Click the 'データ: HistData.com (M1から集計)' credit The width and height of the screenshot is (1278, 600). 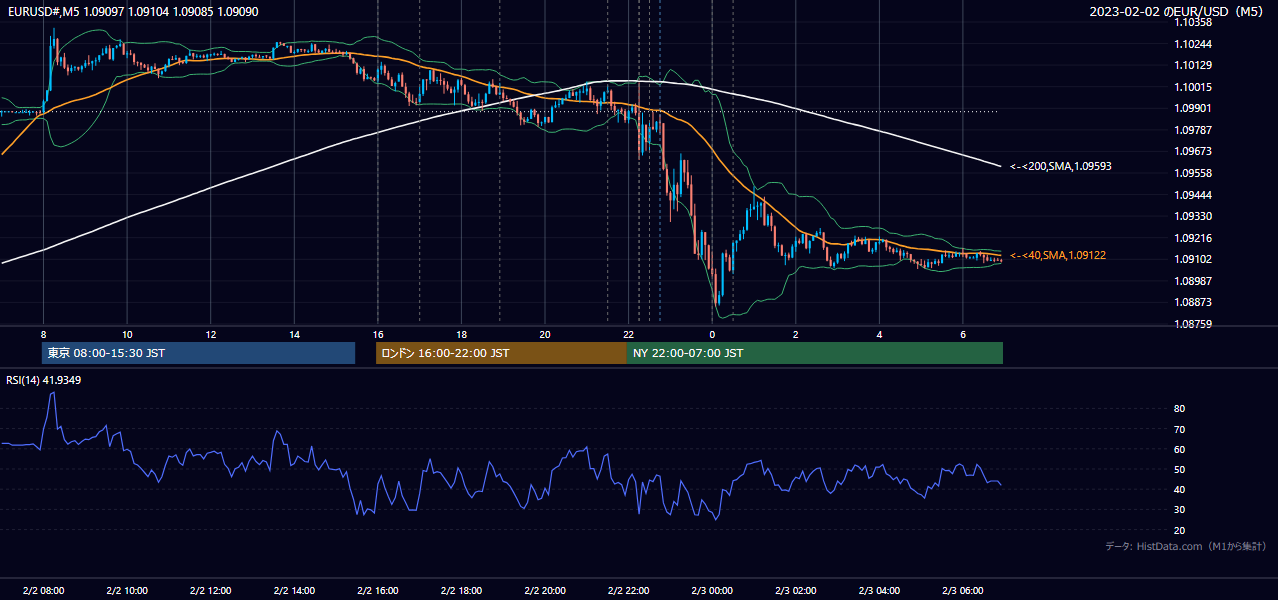pos(1185,546)
